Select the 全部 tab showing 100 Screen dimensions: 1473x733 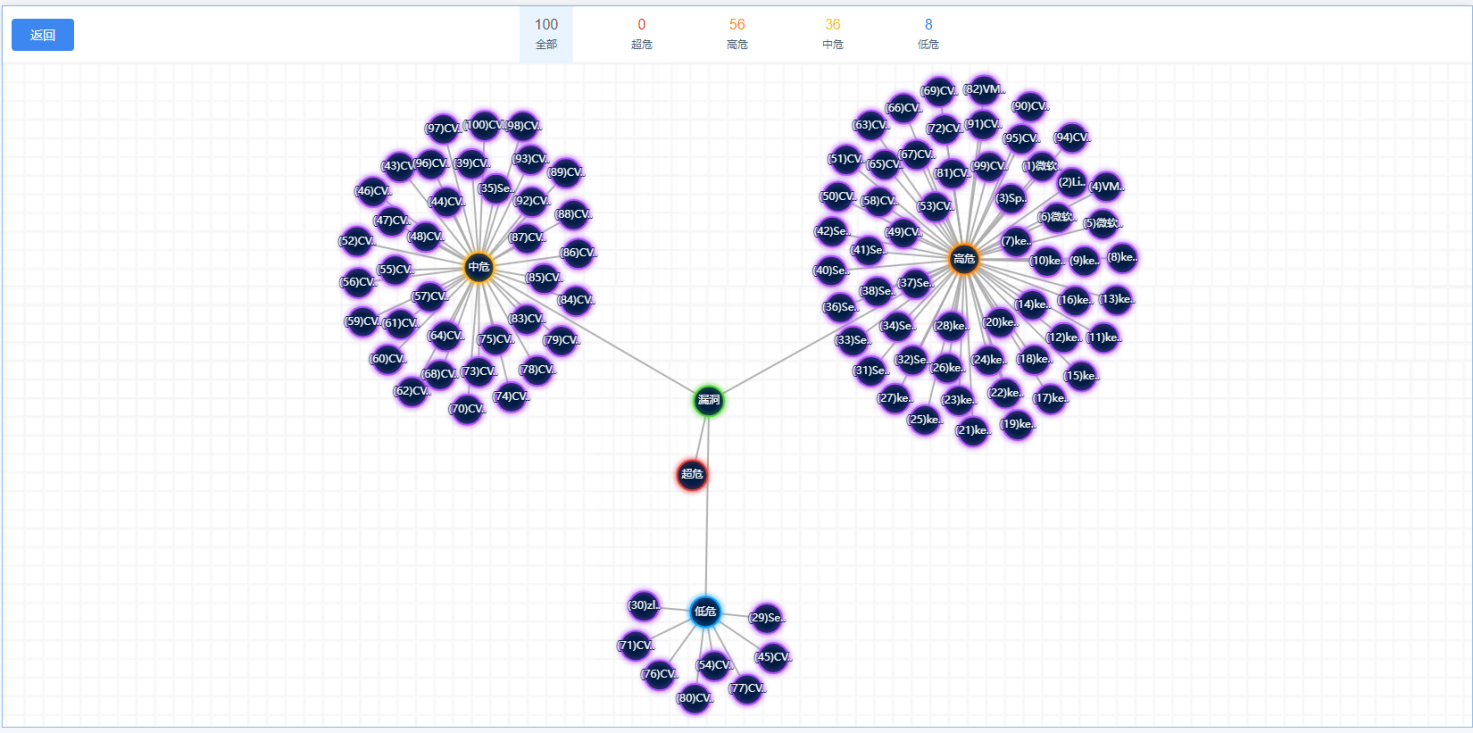click(x=546, y=34)
